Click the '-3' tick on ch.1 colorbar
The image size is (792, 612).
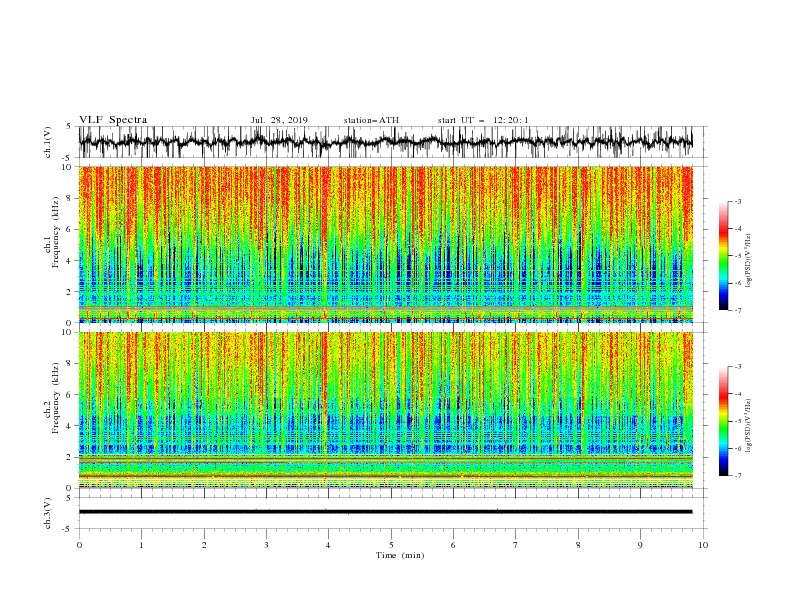pos(737,201)
